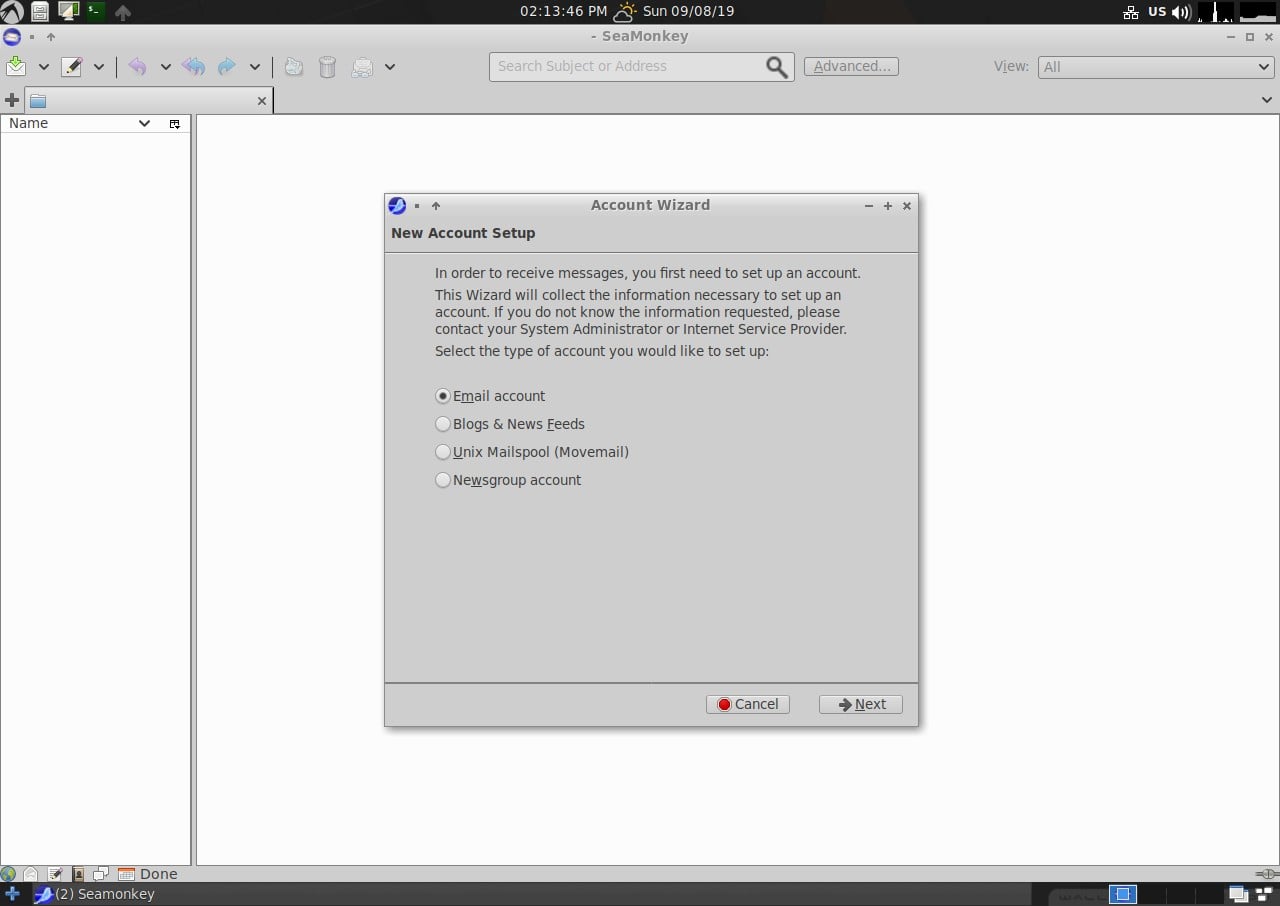Image resolution: width=1280 pixels, height=906 pixels.
Task: Click the Delete trash can icon
Action: [327, 67]
